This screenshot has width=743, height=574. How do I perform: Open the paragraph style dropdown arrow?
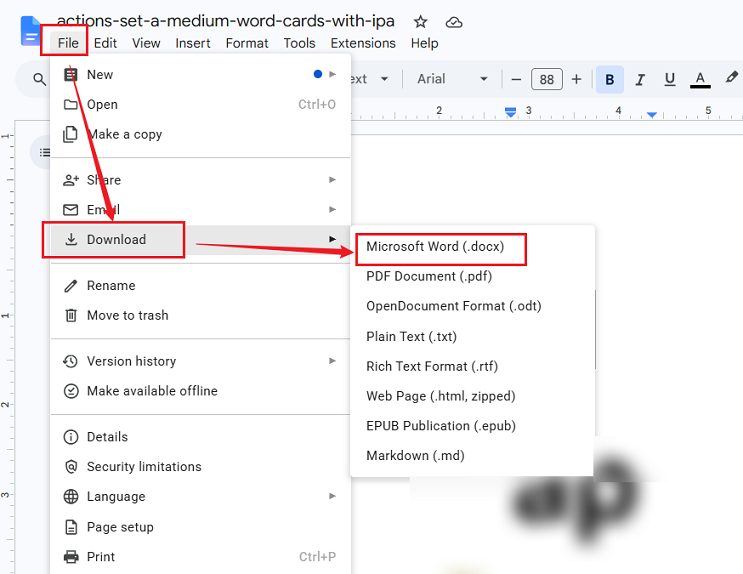pyautogui.click(x=384, y=79)
